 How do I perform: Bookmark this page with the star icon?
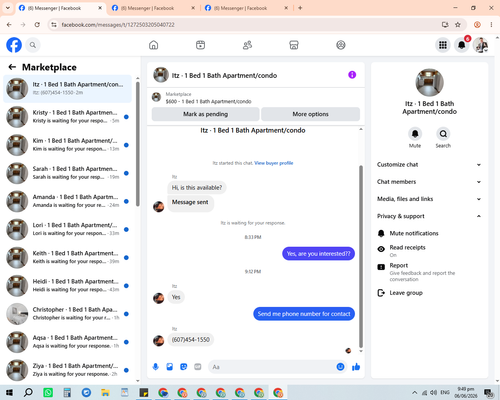(458, 25)
